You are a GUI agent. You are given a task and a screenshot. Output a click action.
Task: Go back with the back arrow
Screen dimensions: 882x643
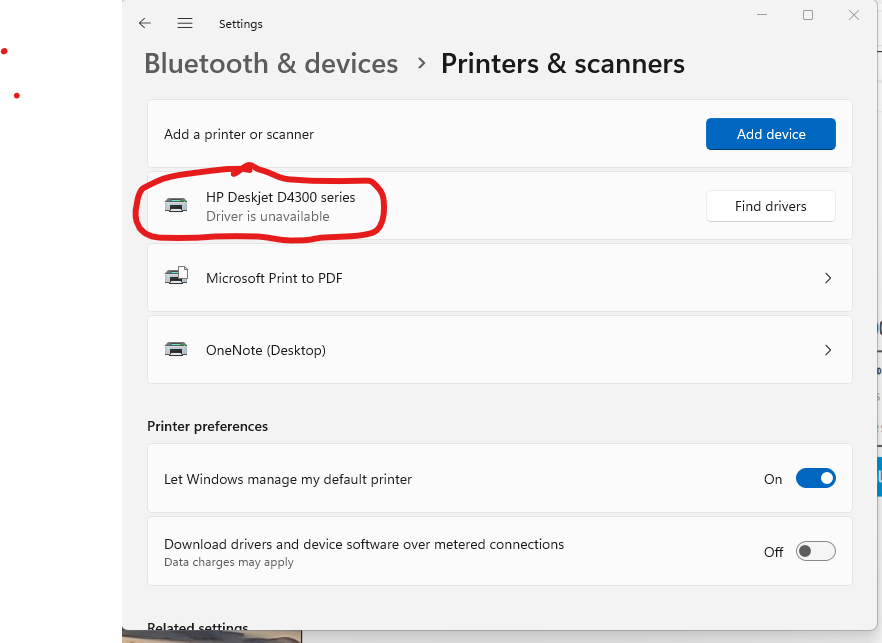tap(145, 23)
